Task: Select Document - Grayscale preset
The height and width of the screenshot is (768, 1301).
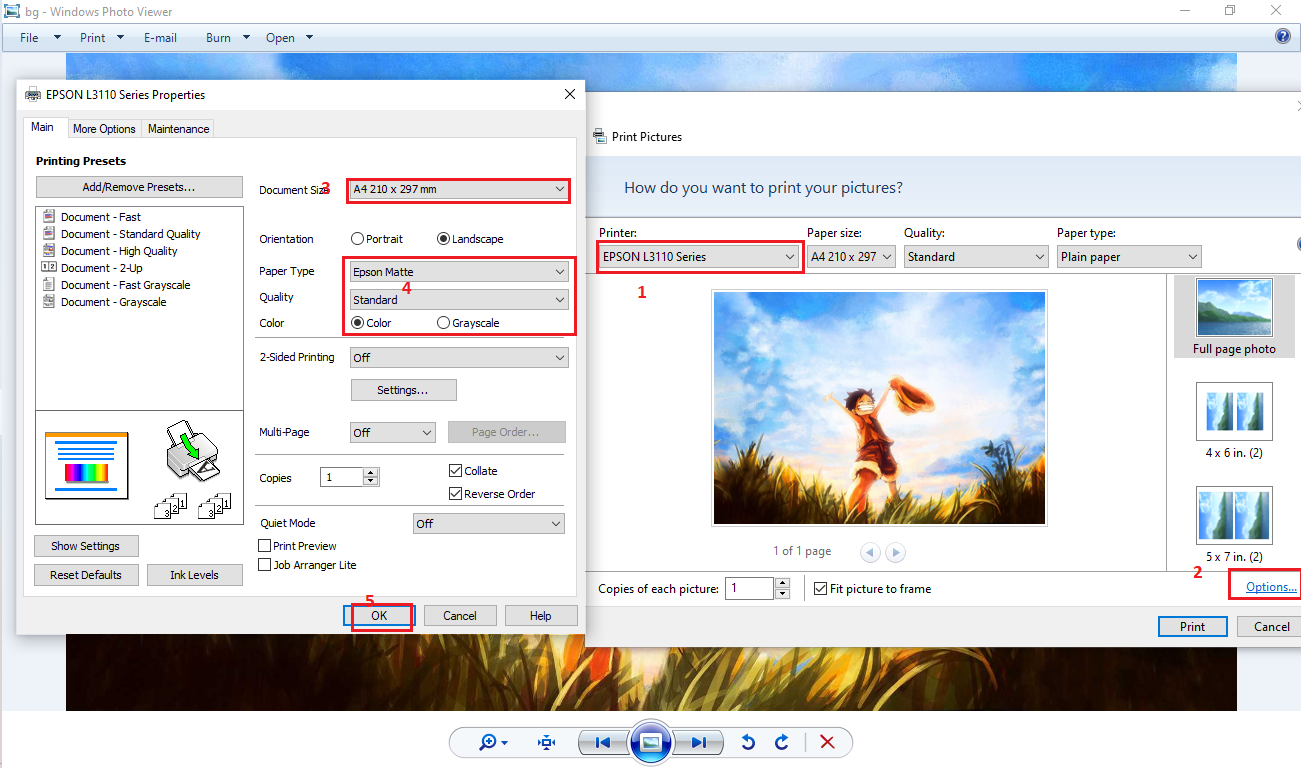Action: (113, 302)
